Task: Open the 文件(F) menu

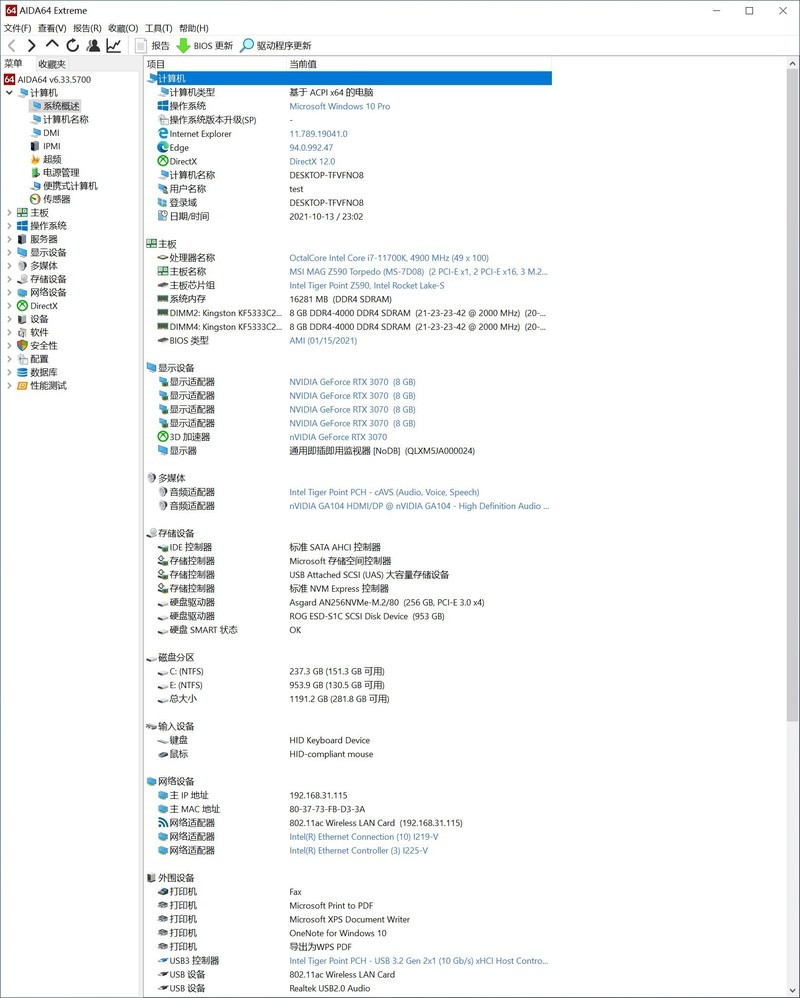Action: pyautogui.click(x=17, y=28)
